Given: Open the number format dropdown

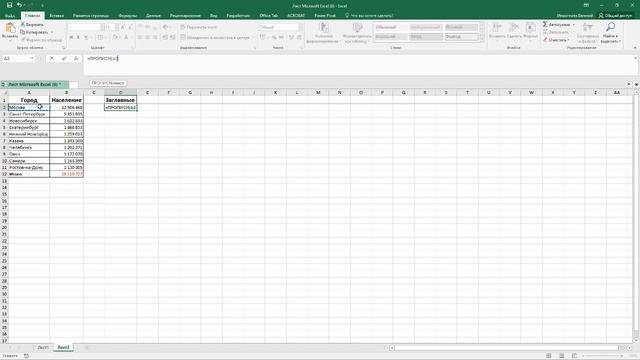Looking at the screenshot, I should pos(300,27).
